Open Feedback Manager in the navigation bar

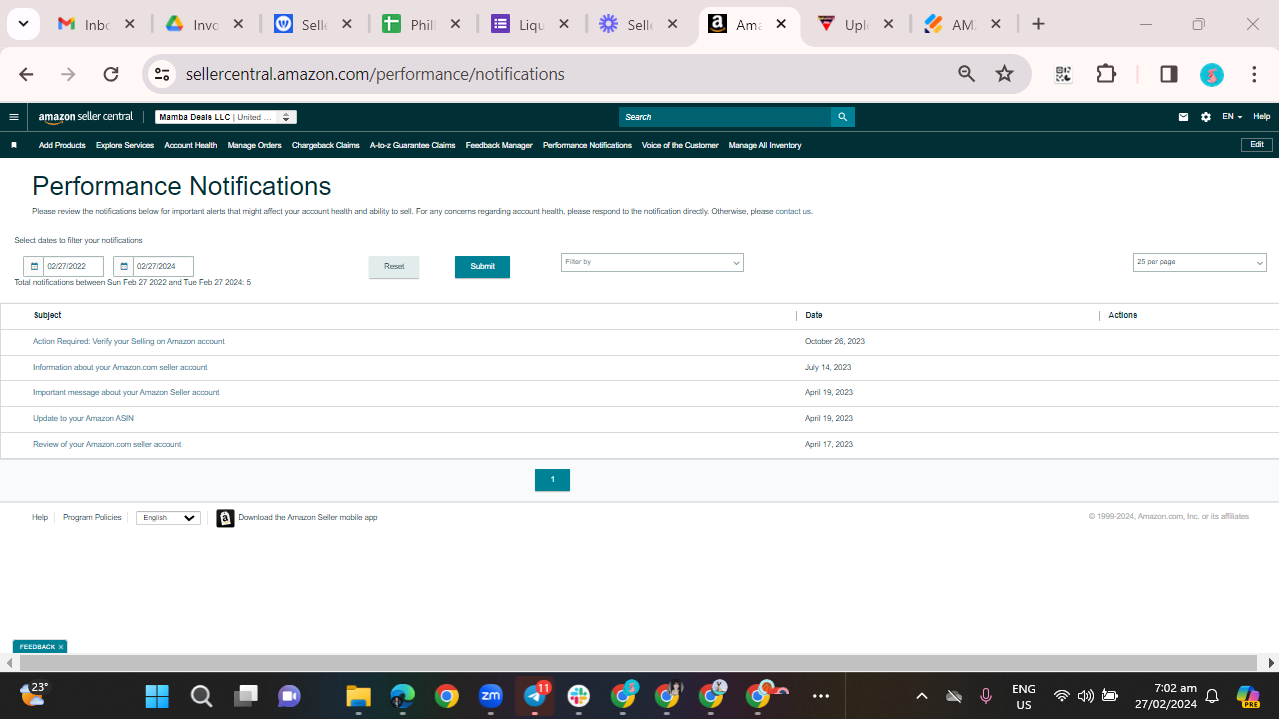coord(499,145)
